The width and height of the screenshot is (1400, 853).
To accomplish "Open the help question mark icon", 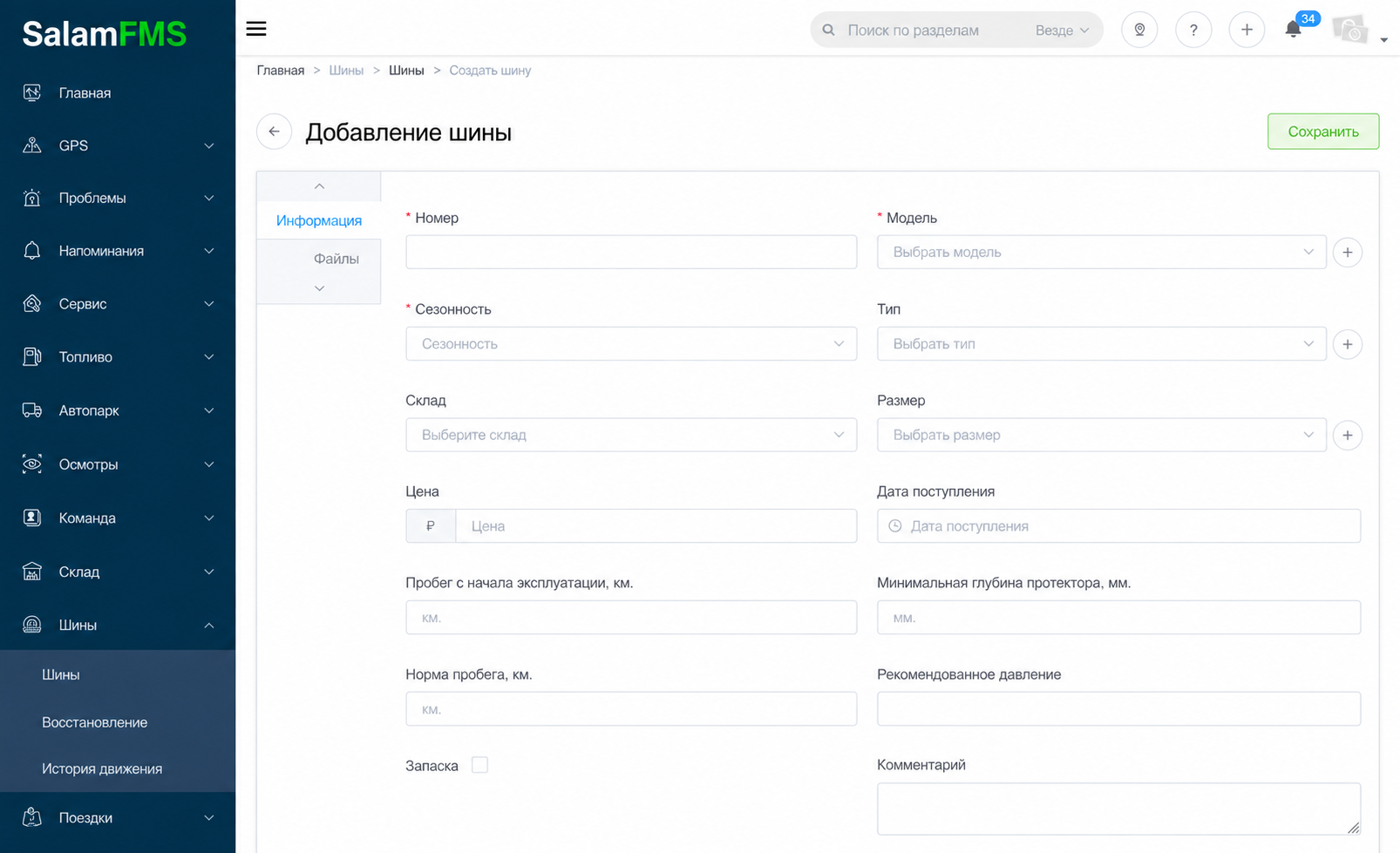I will click(1193, 30).
